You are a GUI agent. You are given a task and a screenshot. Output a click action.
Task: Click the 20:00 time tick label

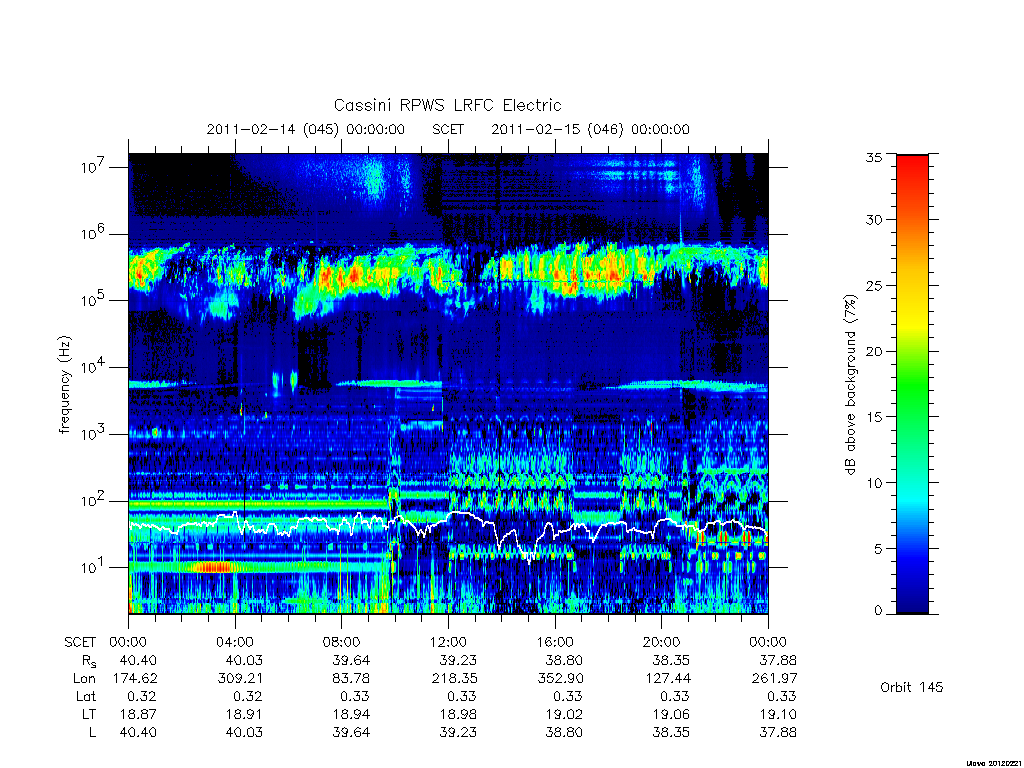click(x=661, y=643)
